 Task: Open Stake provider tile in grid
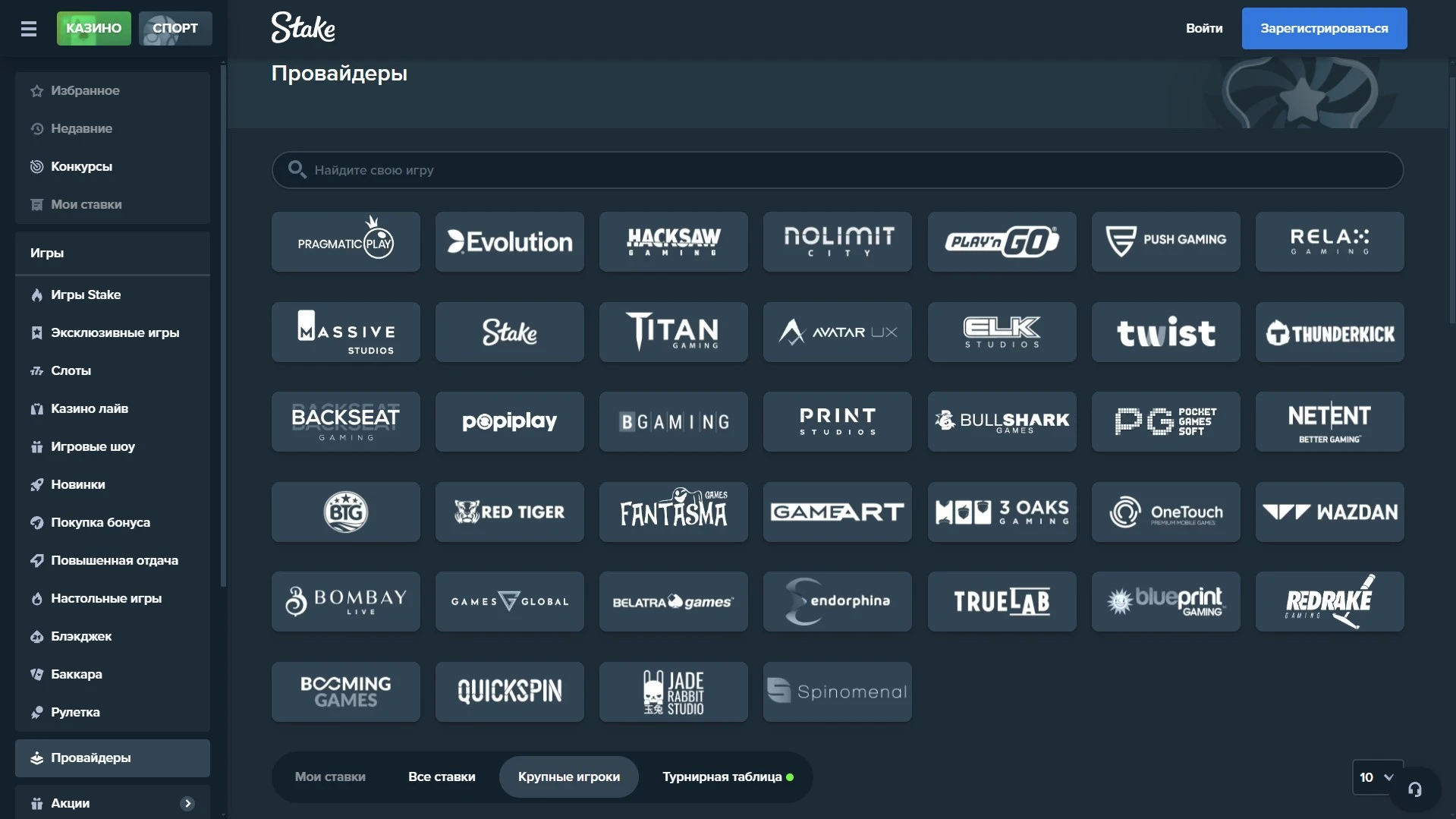click(509, 332)
